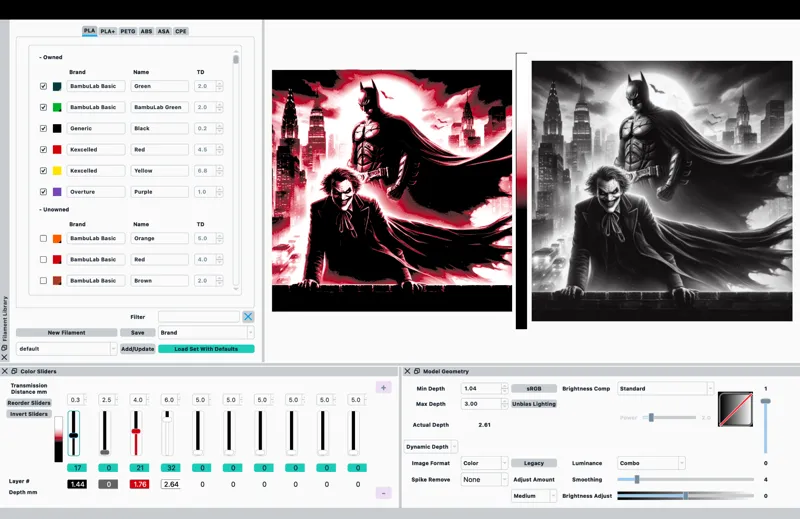Click the Save button
The width and height of the screenshot is (800, 519).
[x=138, y=332]
